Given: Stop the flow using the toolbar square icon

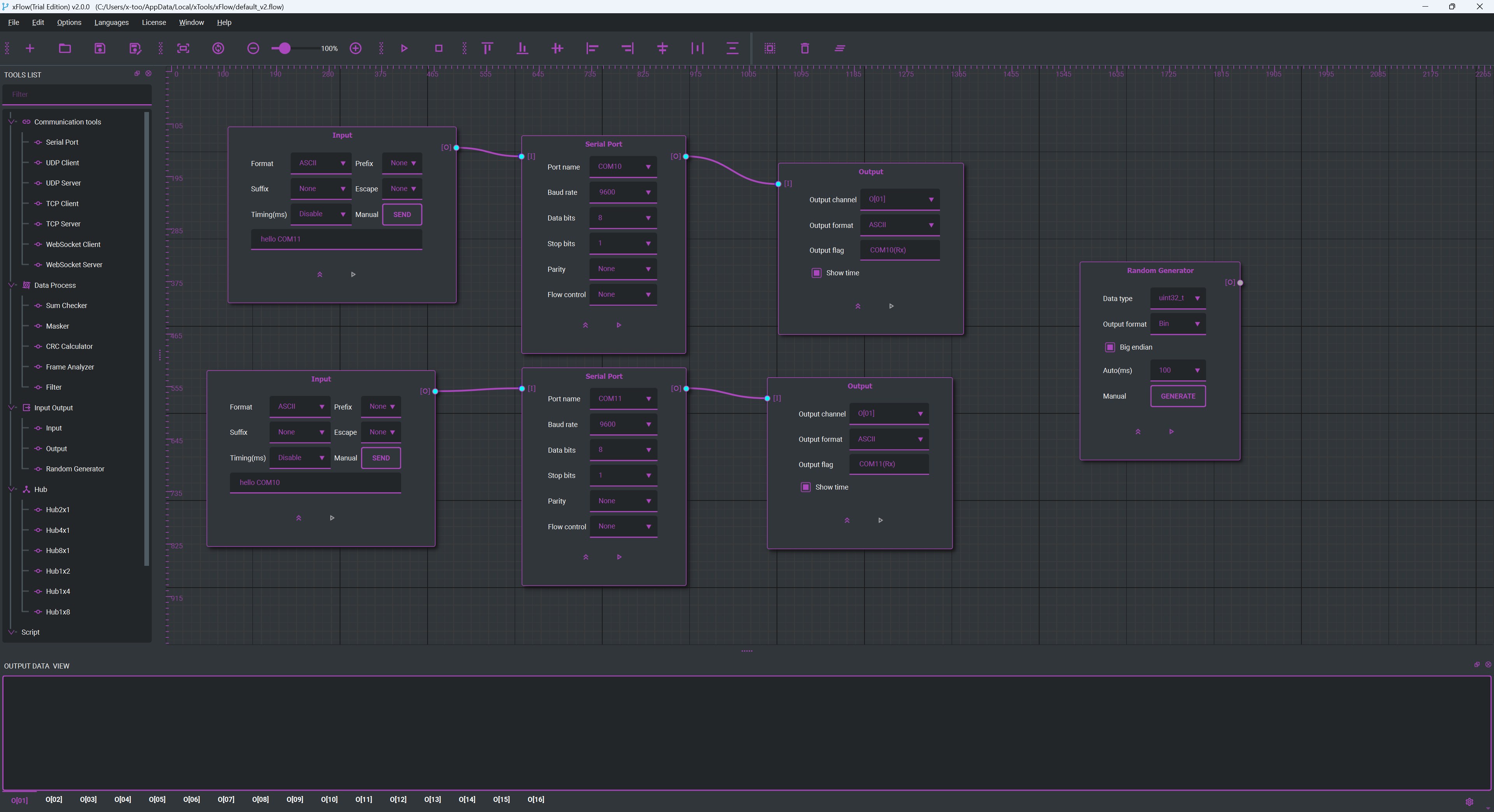Looking at the screenshot, I should point(438,49).
